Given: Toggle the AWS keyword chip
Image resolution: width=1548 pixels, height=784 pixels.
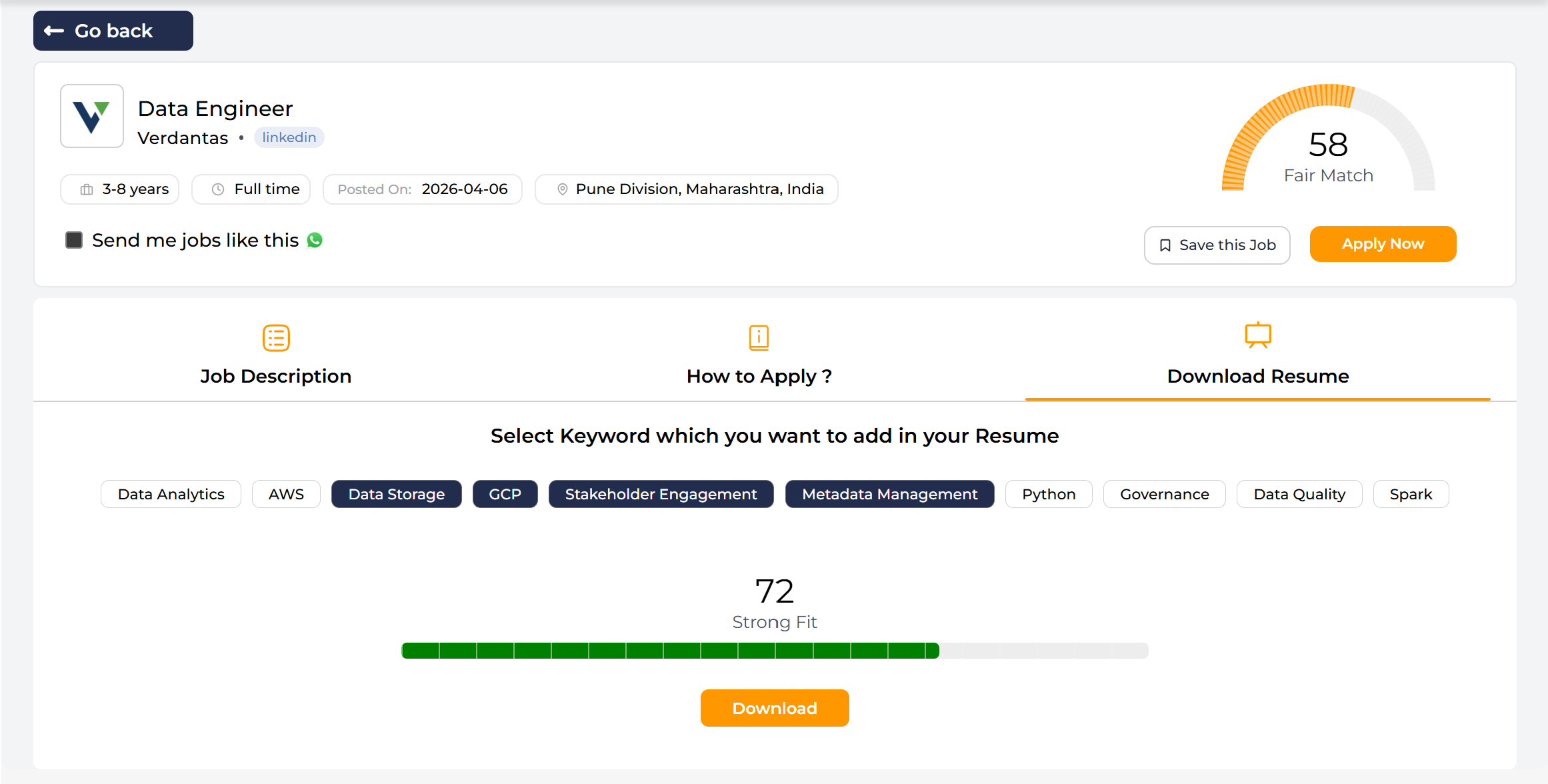Looking at the screenshot, I should click(286, 494).
